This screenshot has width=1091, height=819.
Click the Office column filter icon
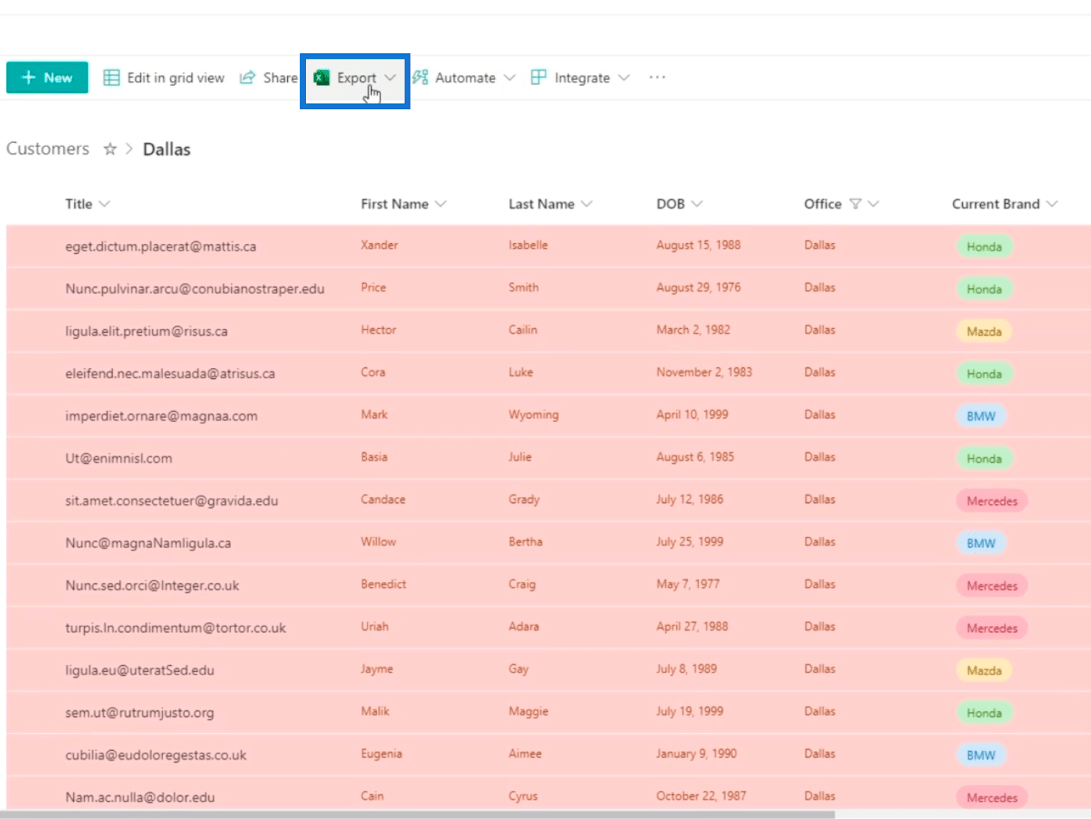coord(856,204)
